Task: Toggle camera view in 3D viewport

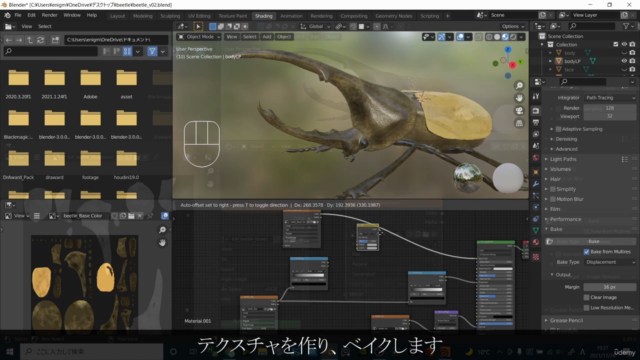Action: point(519,111)
